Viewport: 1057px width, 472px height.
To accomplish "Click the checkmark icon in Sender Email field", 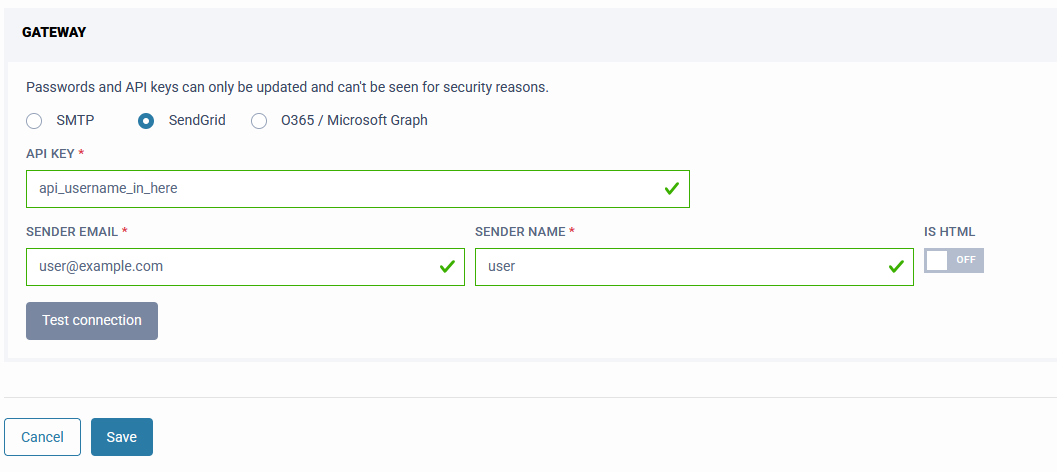I will pyautogui.click(x=447, y=267).
